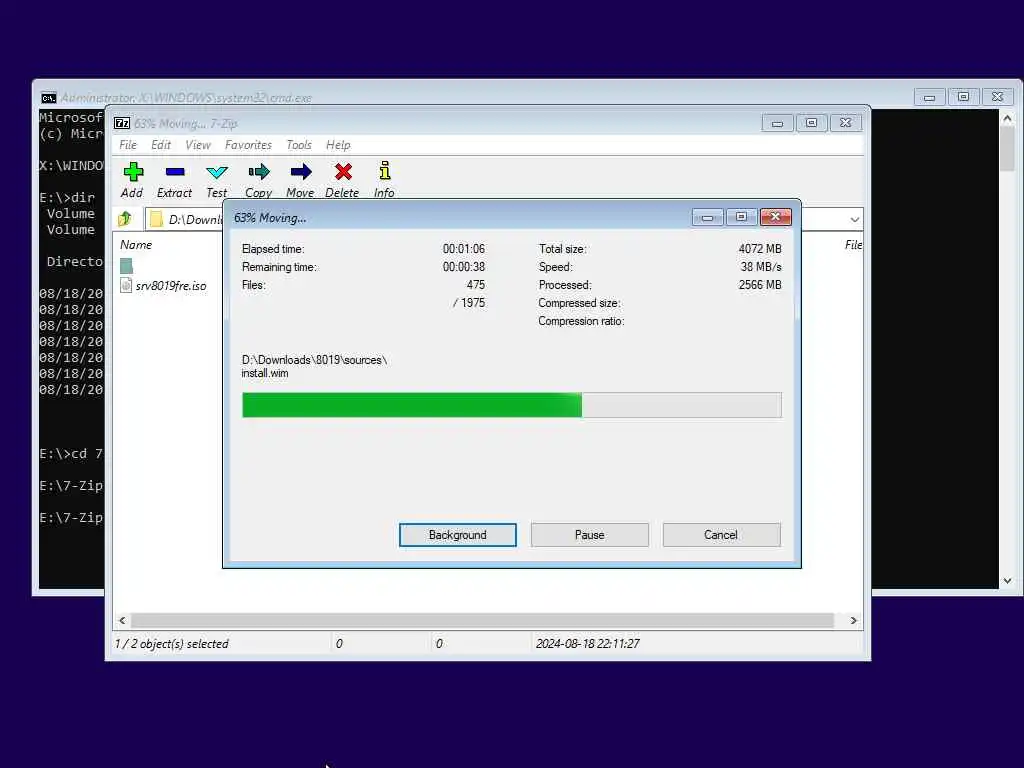1024x768 pixels.
Task: Open the Favorites menu
Action: (248, 145)
